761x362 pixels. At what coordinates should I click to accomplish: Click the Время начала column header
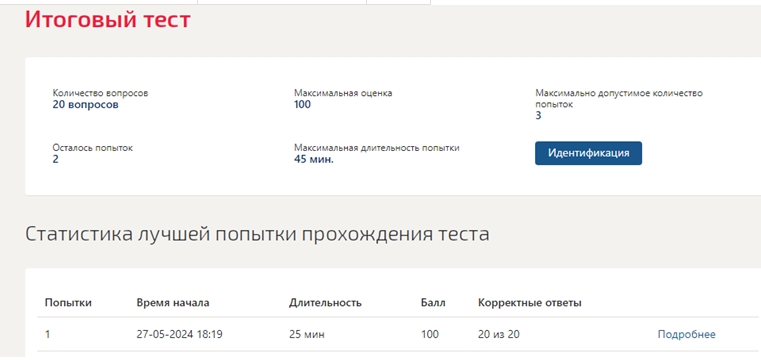tap(173, 303)
